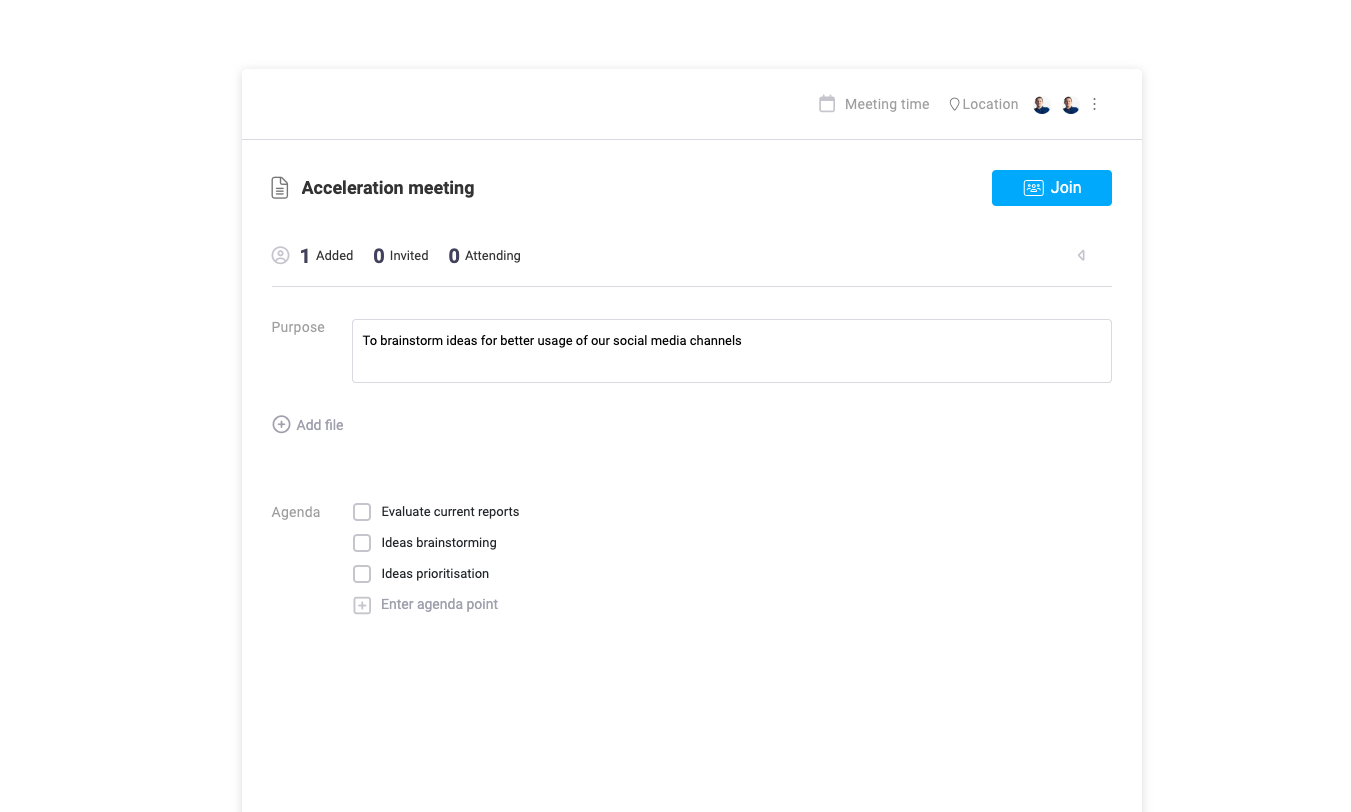The width and height of the screenshot is (1351, 812).
Task: View the 0 Attending participants
Action: (484, 256)
